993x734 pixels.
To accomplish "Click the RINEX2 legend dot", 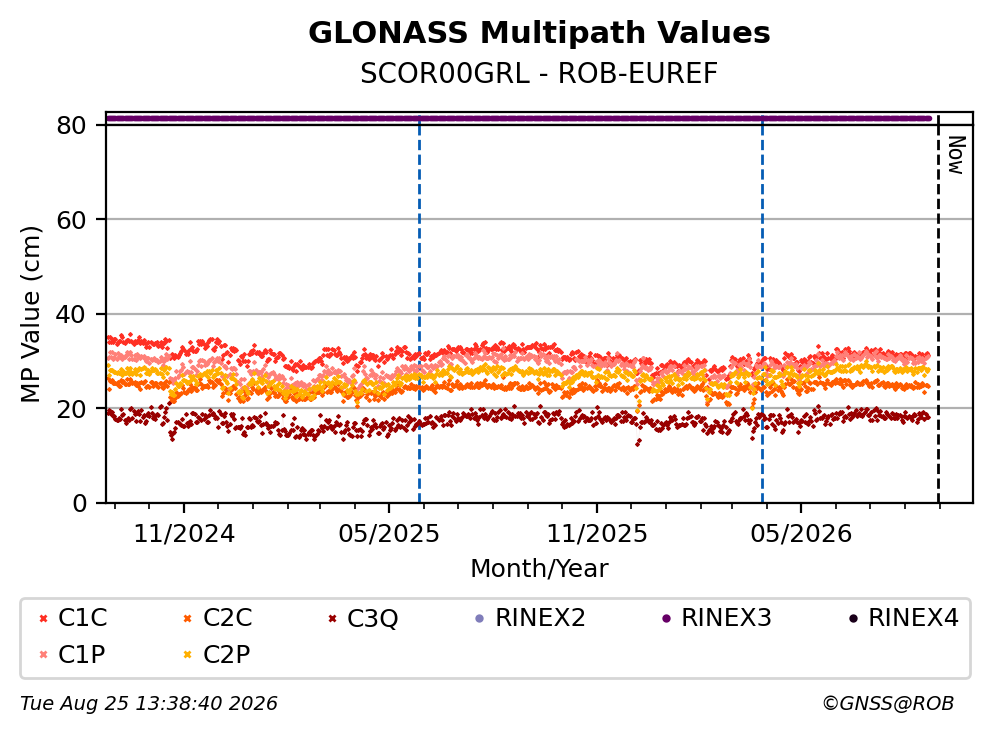I will [x=479, y=619].
